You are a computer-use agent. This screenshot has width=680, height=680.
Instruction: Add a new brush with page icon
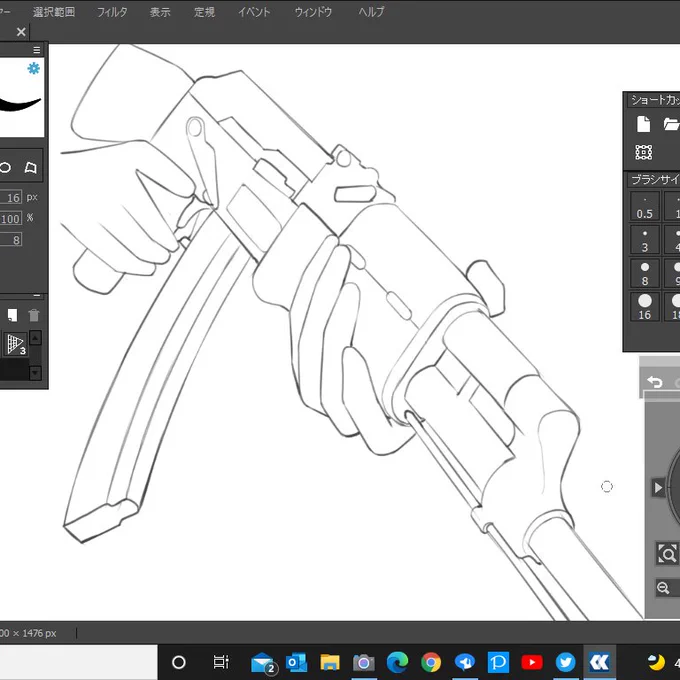point(12,315)
